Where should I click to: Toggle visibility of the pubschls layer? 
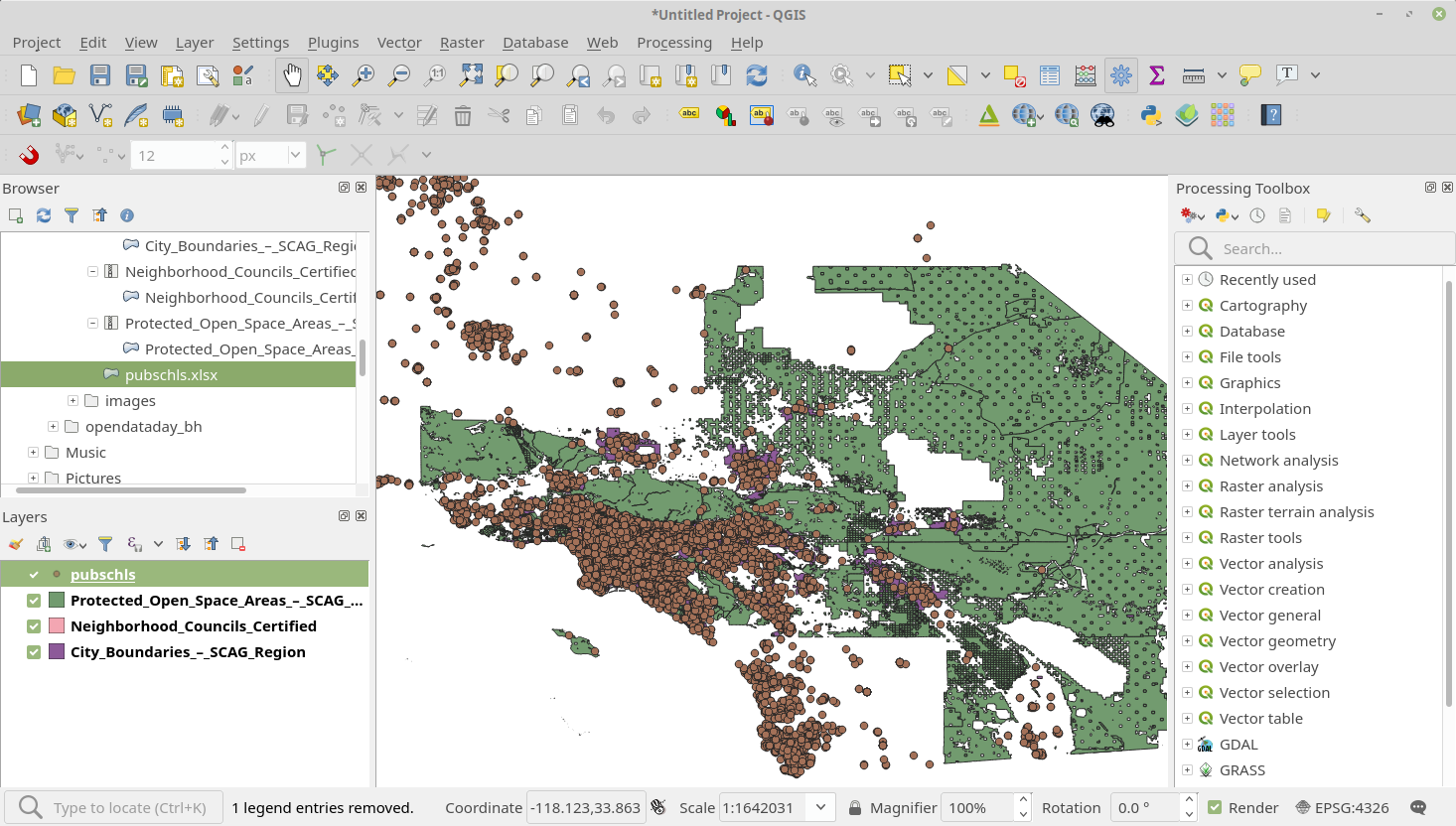(x=34, y=575)
